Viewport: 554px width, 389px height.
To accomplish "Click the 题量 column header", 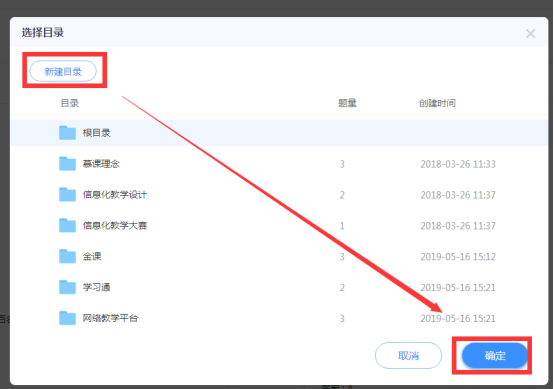I will [x=347, y=103].
